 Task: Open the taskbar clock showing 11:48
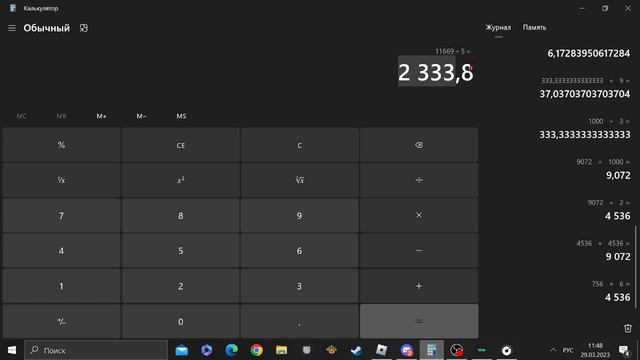[x=595, y=350]
